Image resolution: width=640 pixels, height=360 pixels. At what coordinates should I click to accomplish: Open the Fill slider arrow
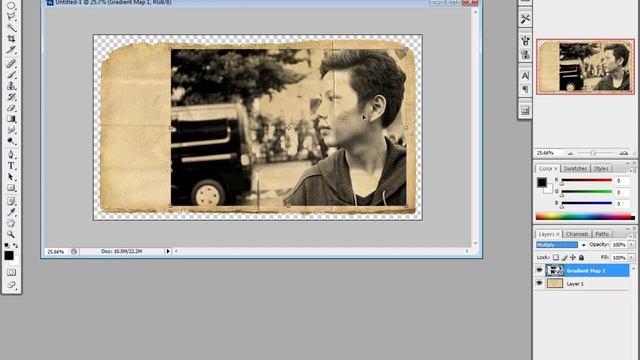(x=631, y=258)
